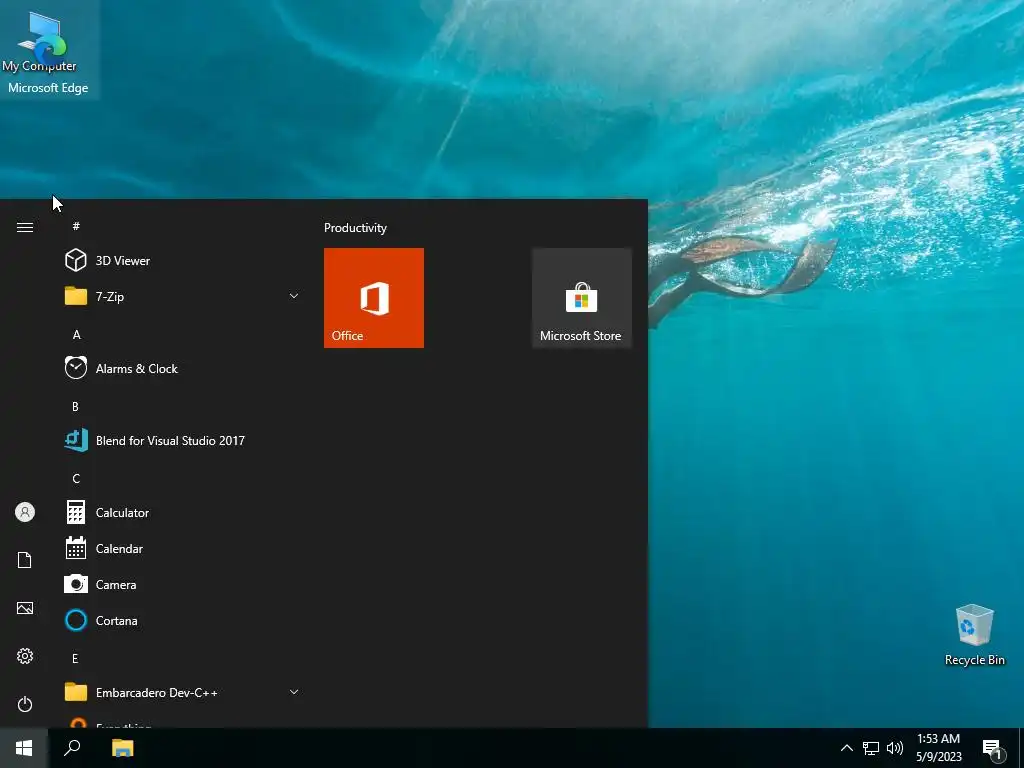
Task: Open the user account icon
Action: [25, 512]
